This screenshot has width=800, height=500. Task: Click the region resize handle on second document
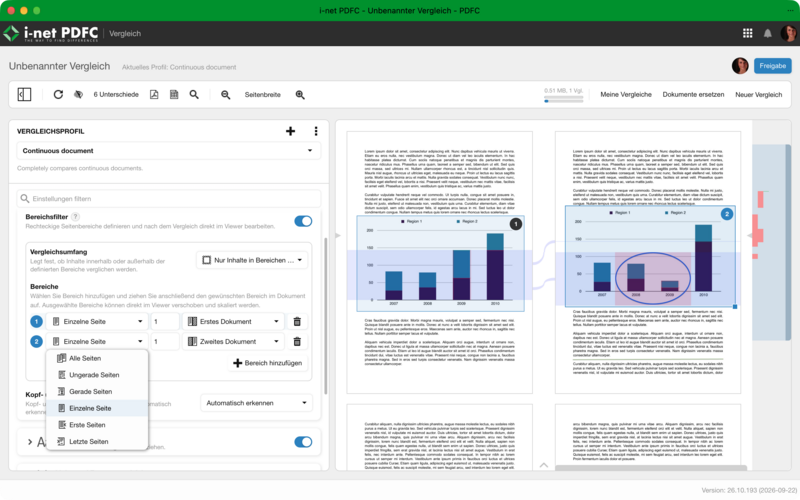click(735, 307)
